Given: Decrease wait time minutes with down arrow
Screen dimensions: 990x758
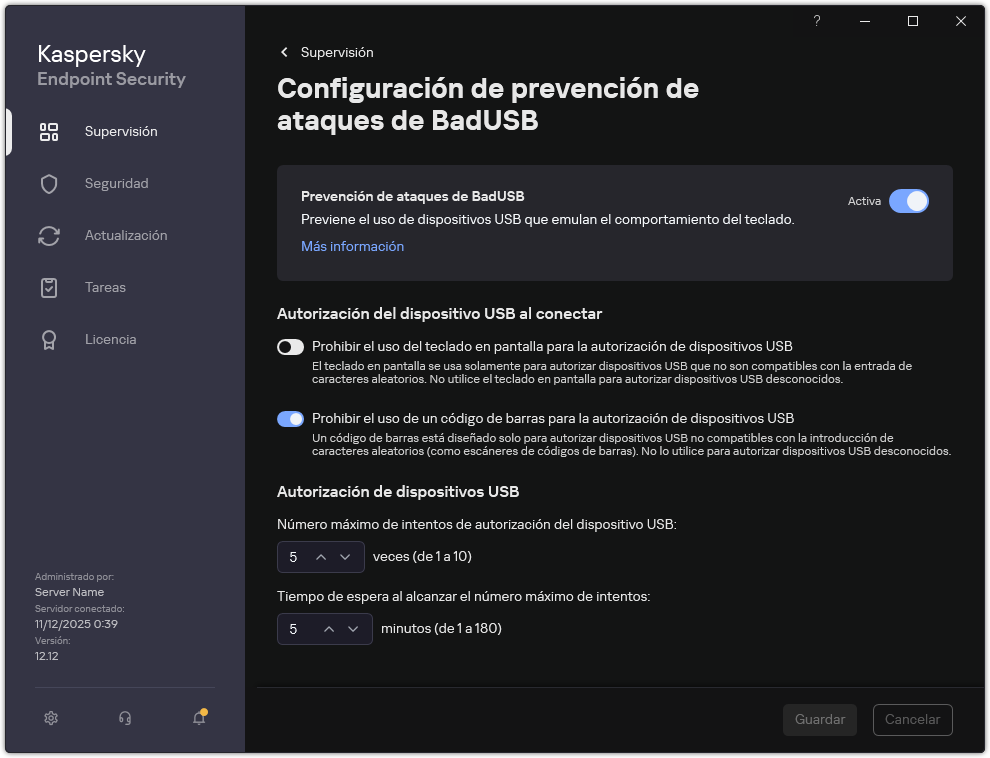Looking at the screenshot, I should point(352,629).
